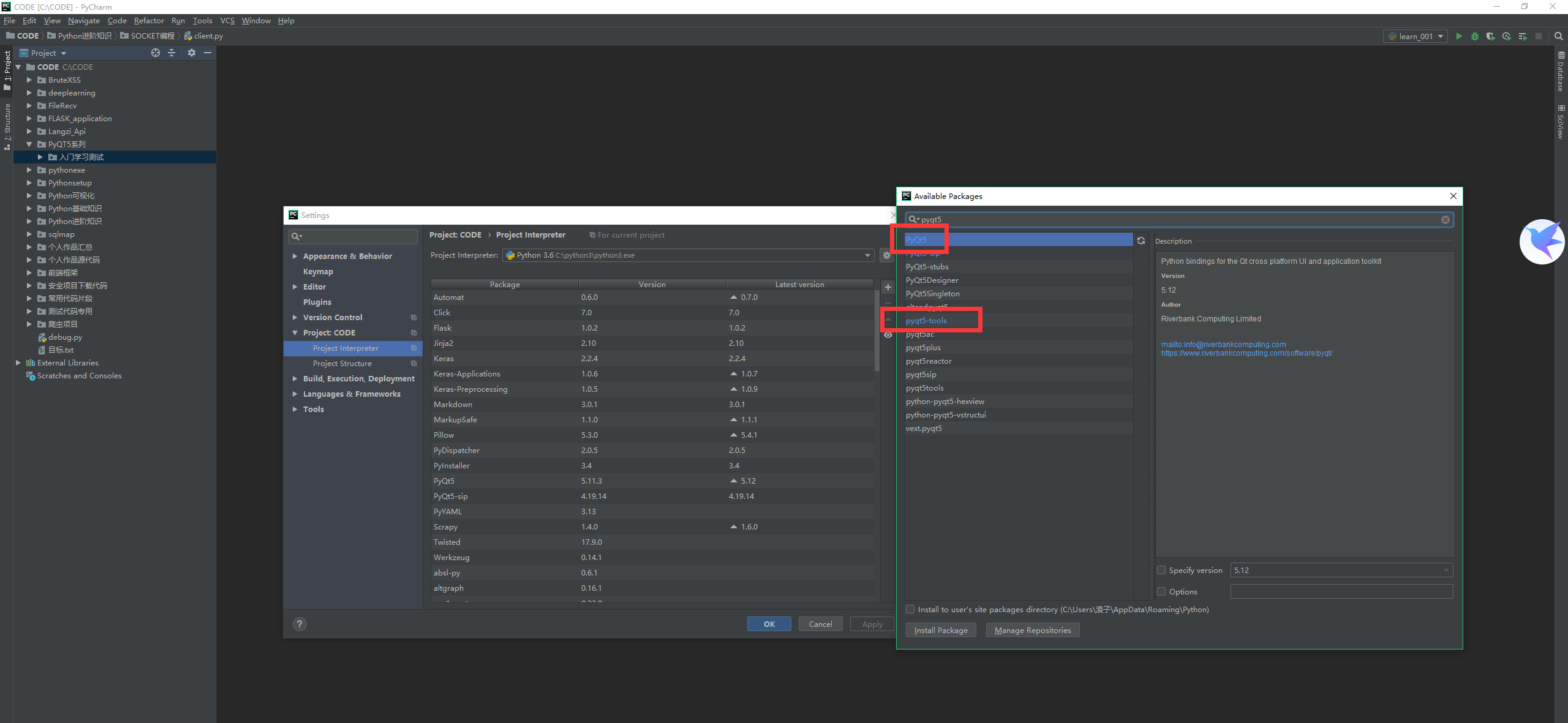The width and height of the screenshot is (1568, 723).
Task: Click the profile run clock icon
Action: (x=1507, y=36)
